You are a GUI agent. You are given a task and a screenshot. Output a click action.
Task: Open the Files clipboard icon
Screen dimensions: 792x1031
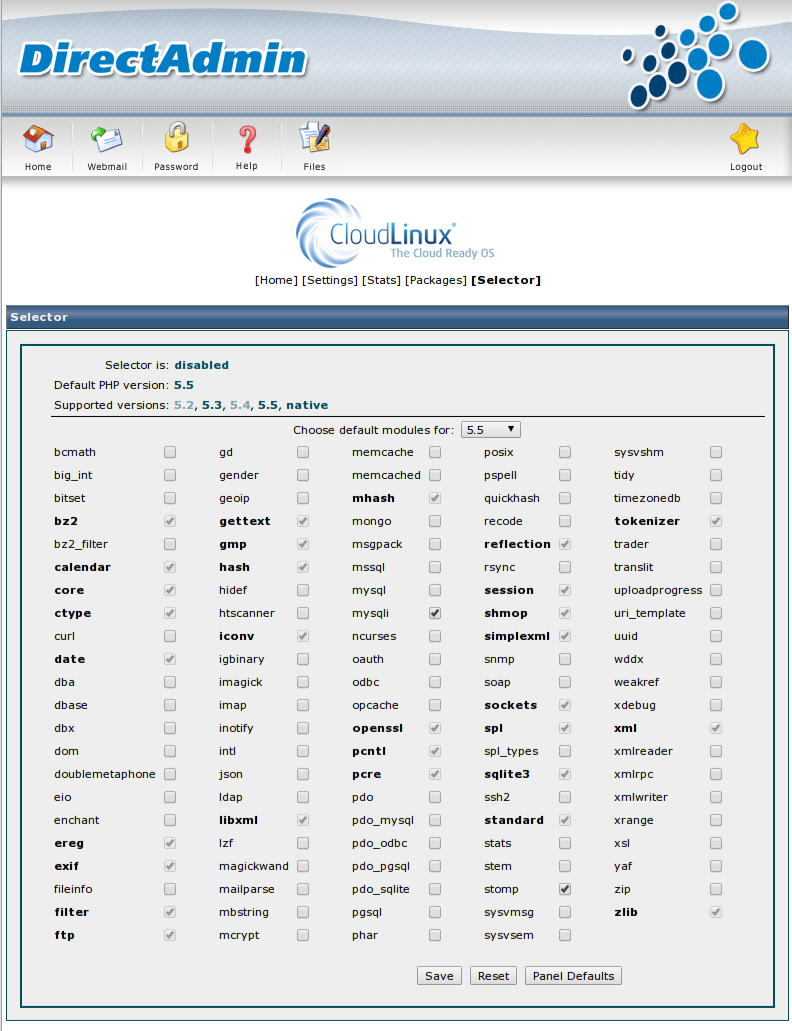coord(314,137)
